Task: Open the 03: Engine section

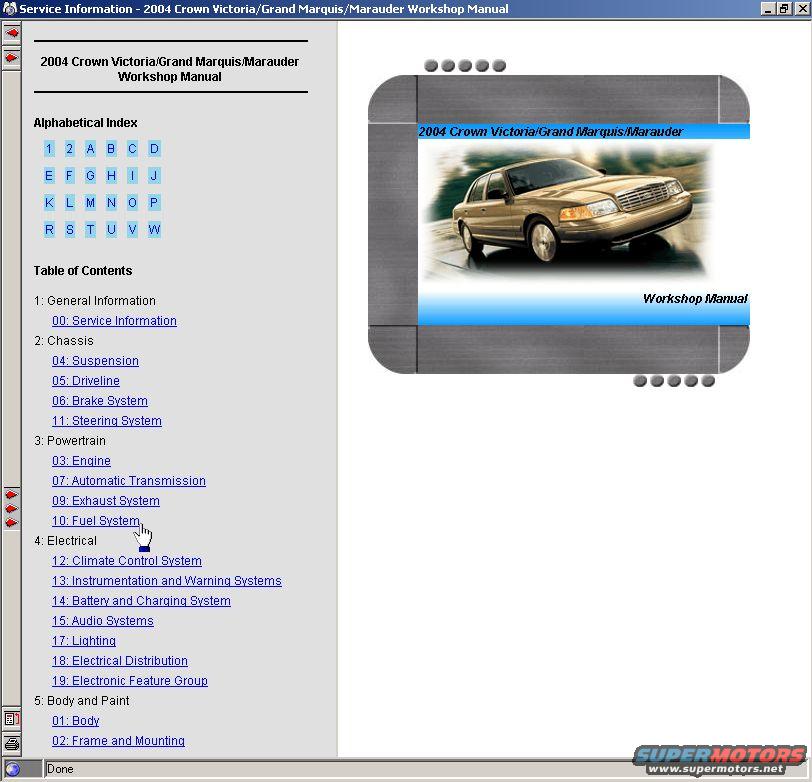Action: point(81,461)
